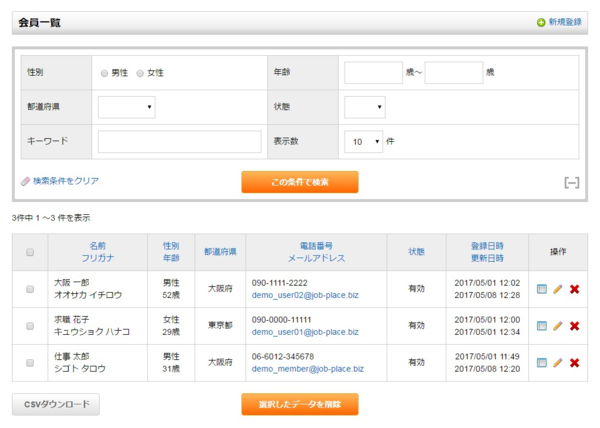Open email demo_member@job-place.biz
Image resolution: width=600 pixels, height=428 pixels.
pos(308,369)
